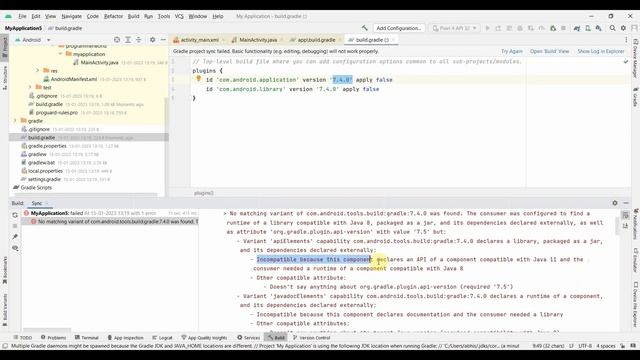Expand the gradle folder
Image resolution: width=640 pixels, height=360 pixels.
pos(15,121)
